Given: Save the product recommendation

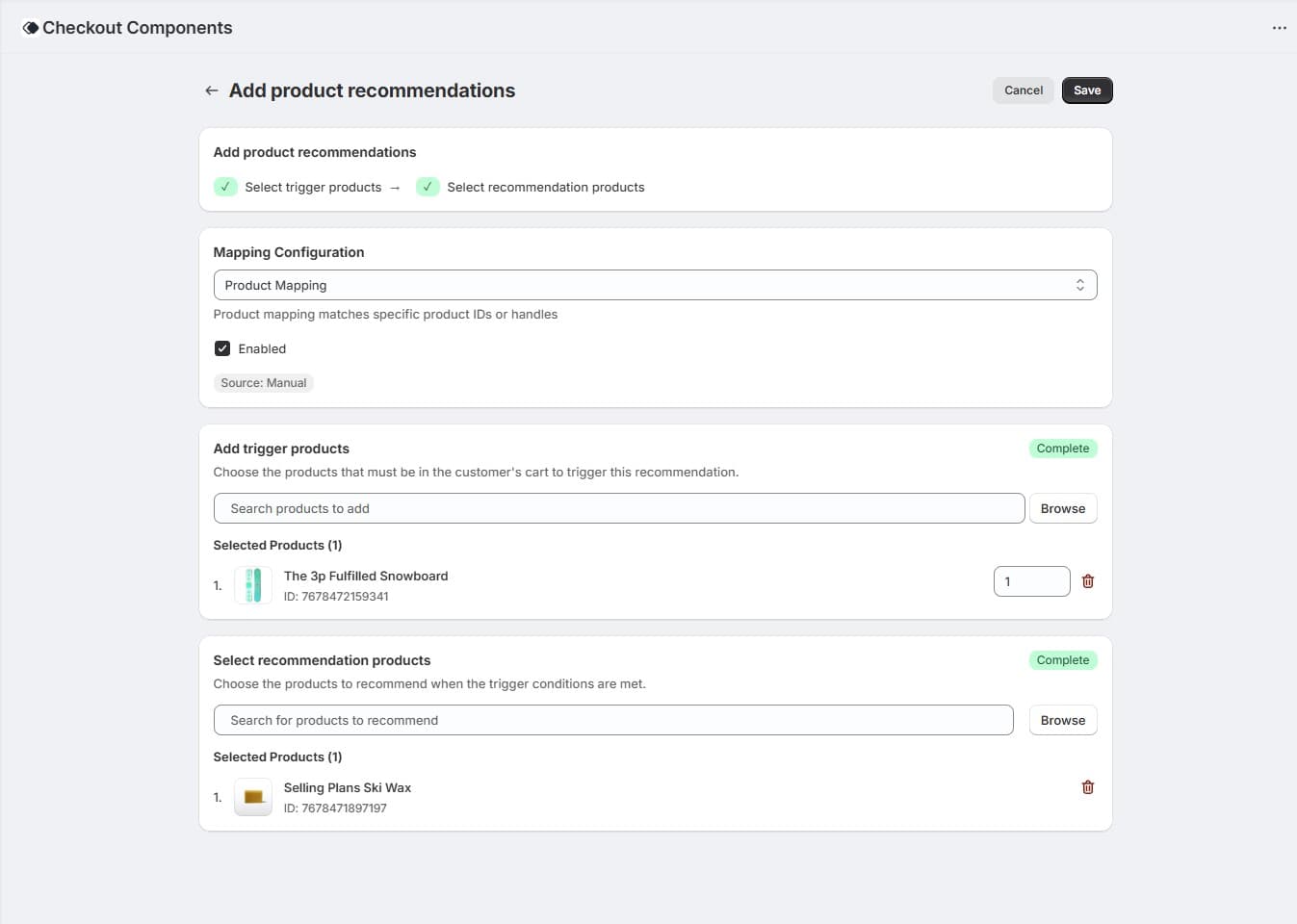Looking at the screenshot, I should tap(1087, 90).
